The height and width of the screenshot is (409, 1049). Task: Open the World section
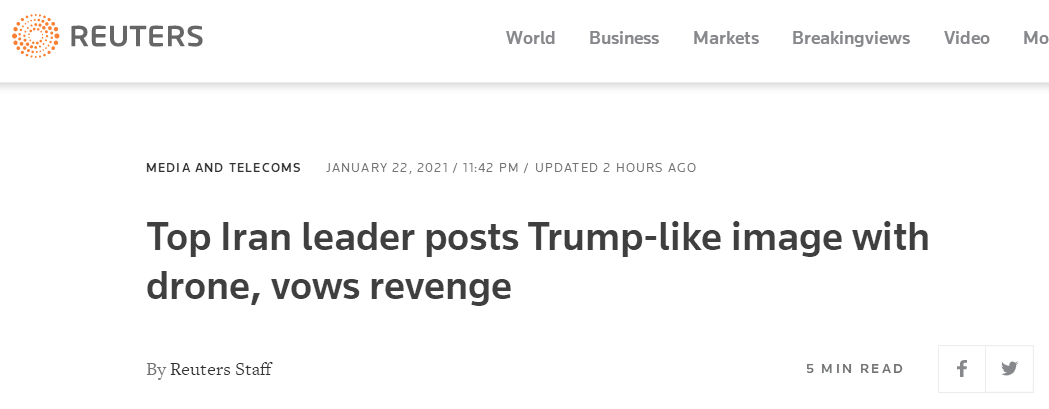[x=530, y=38]
